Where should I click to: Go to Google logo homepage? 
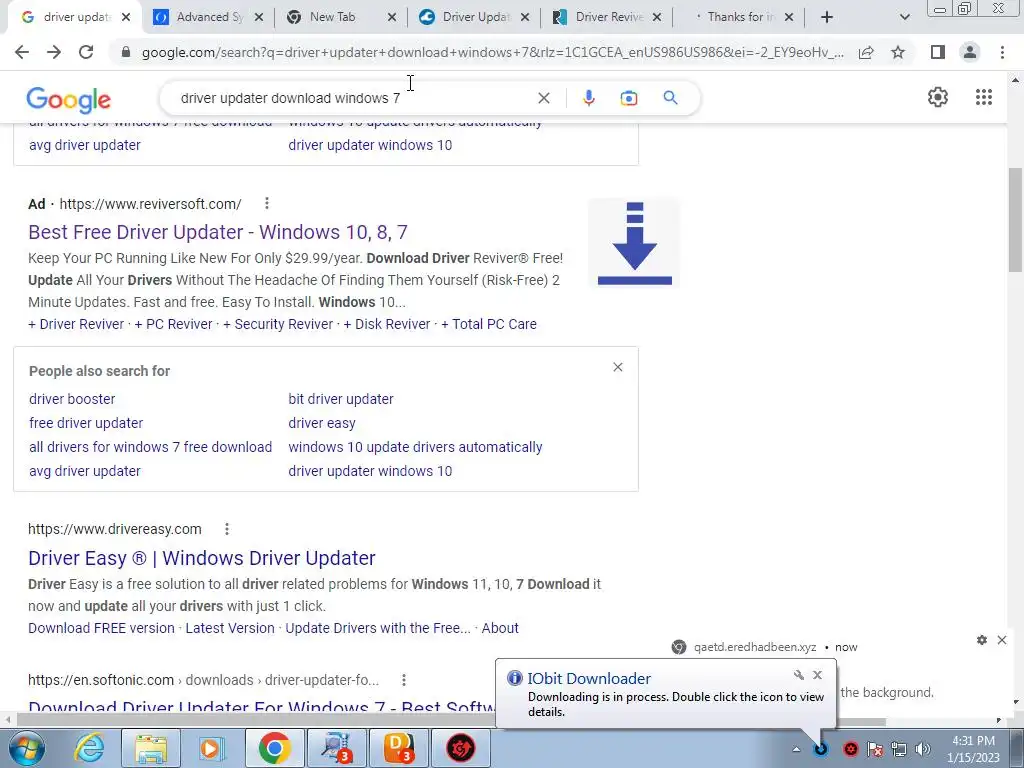point(69,99)
